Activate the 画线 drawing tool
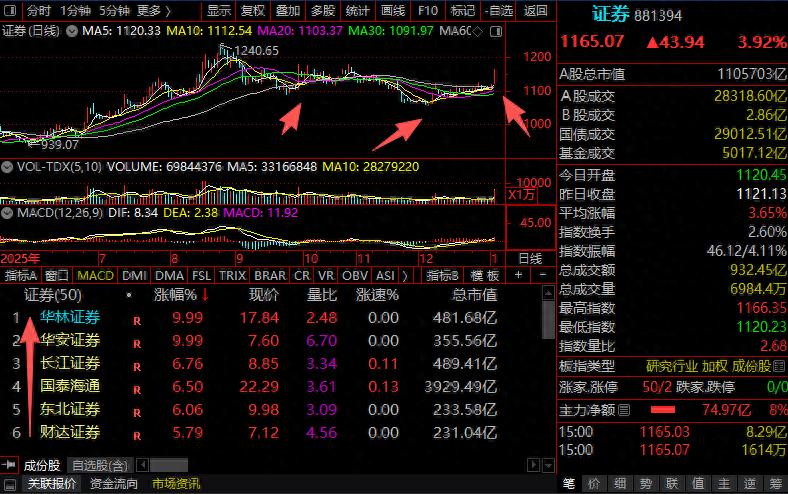 tap(392, 11)
